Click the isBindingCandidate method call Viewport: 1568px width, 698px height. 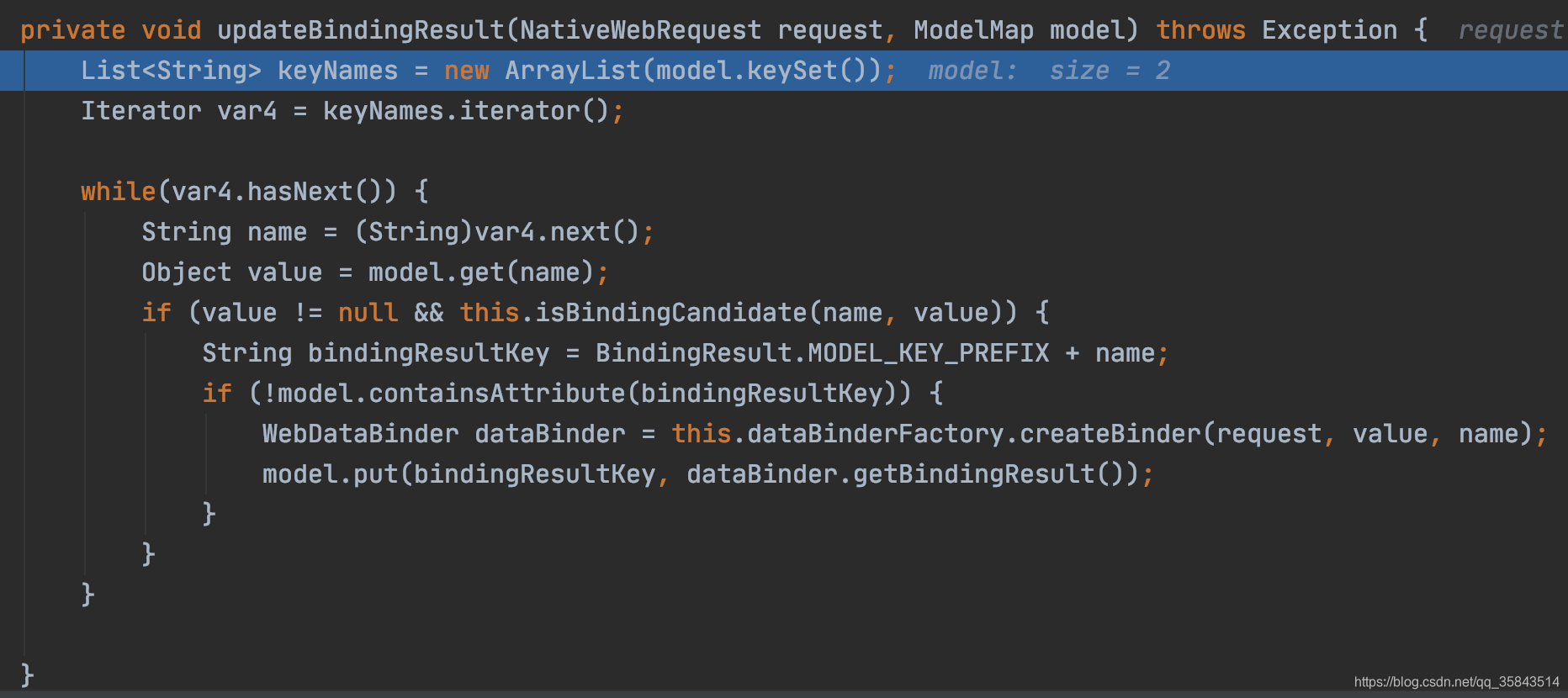(671, 313)
